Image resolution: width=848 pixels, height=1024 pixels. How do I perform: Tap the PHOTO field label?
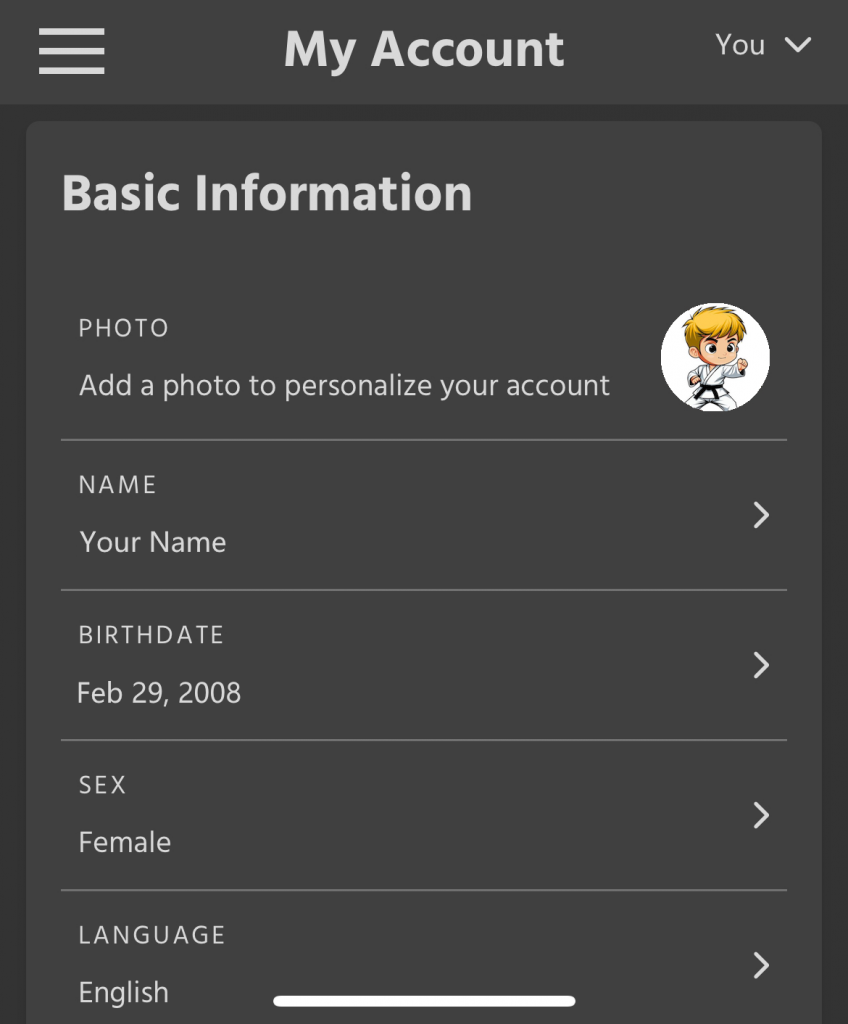click(124, 328)
